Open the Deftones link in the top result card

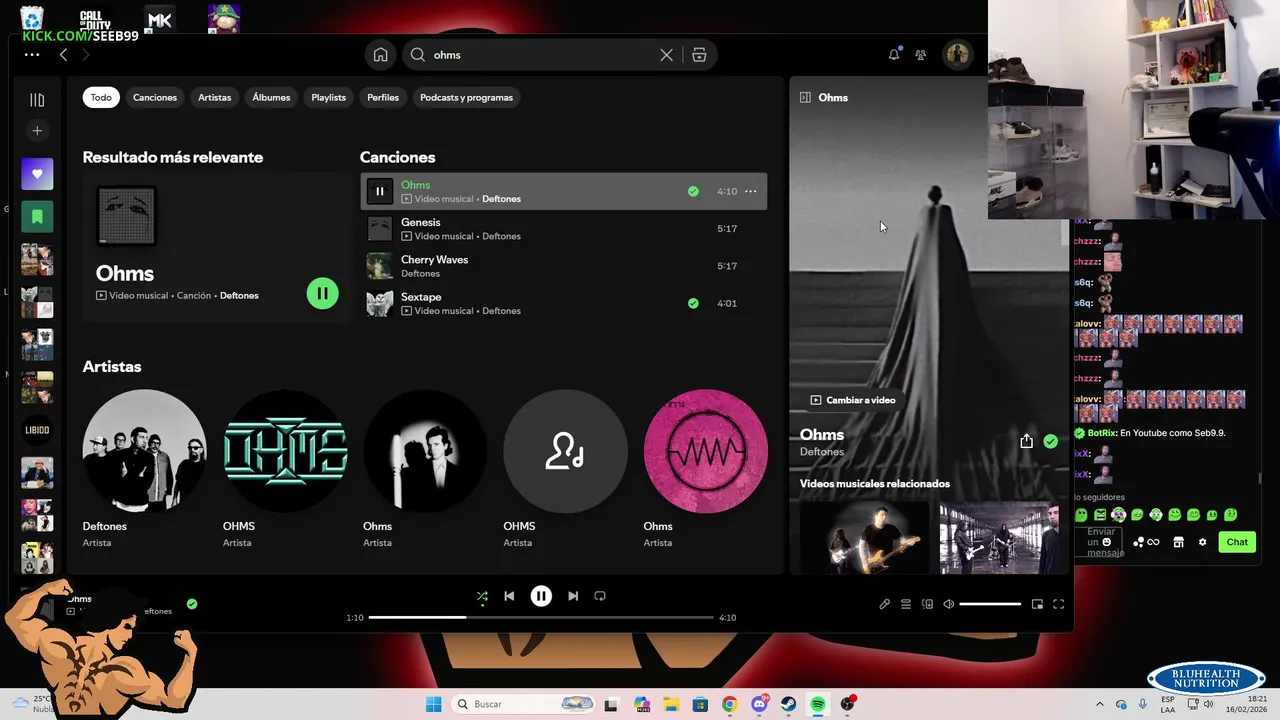coord(239,296)
